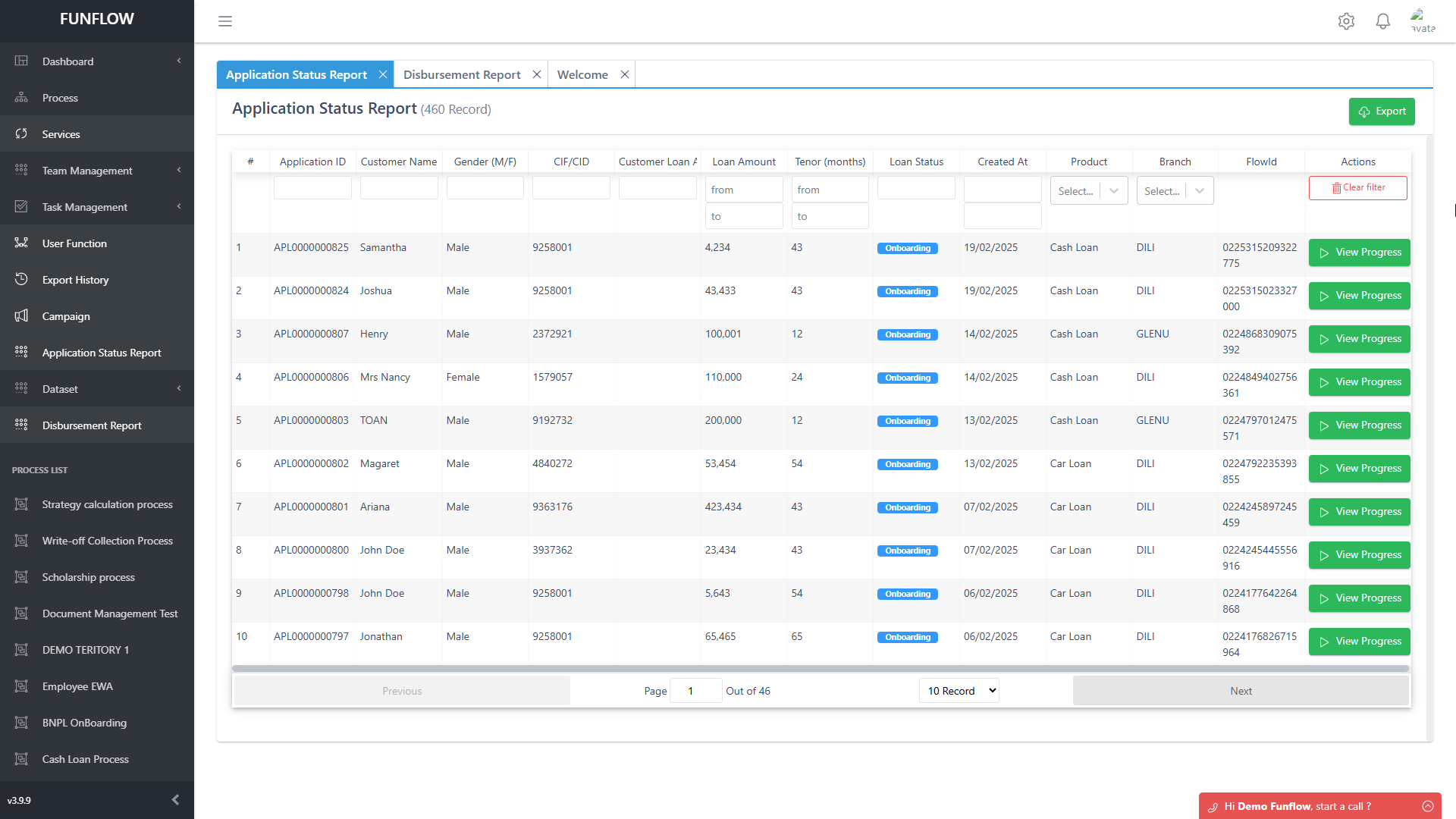Click the green Export button
1456x819 pixels.
(x=1382, y=111)
